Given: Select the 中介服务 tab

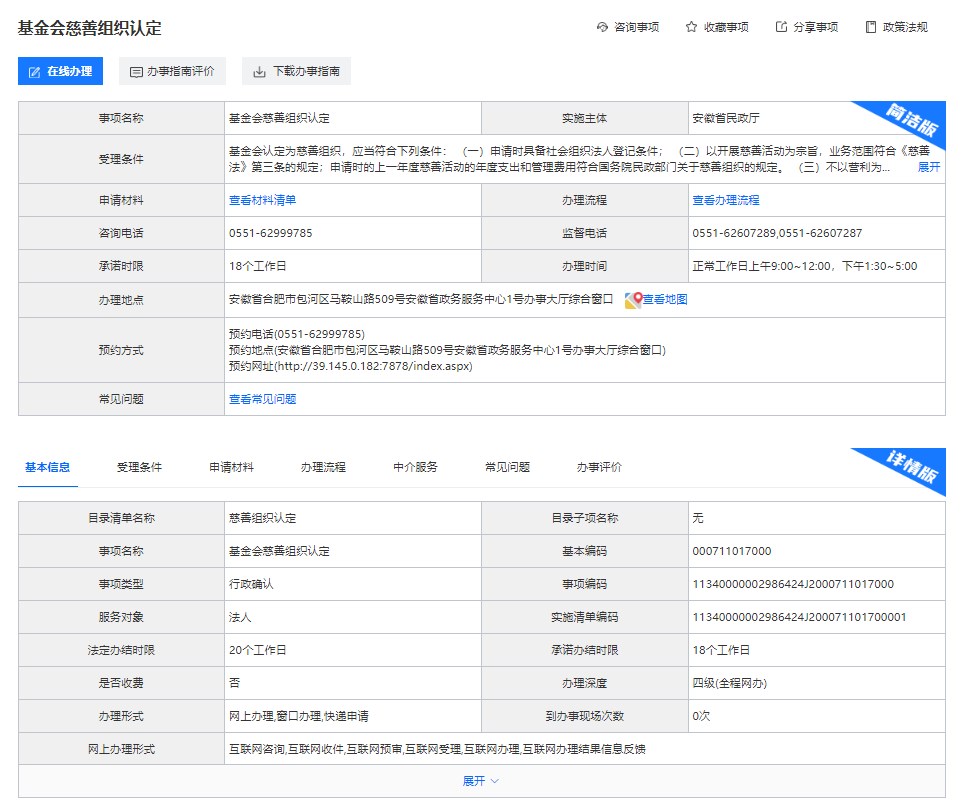Looking at the screenshot, I should (x=415, y=467).
